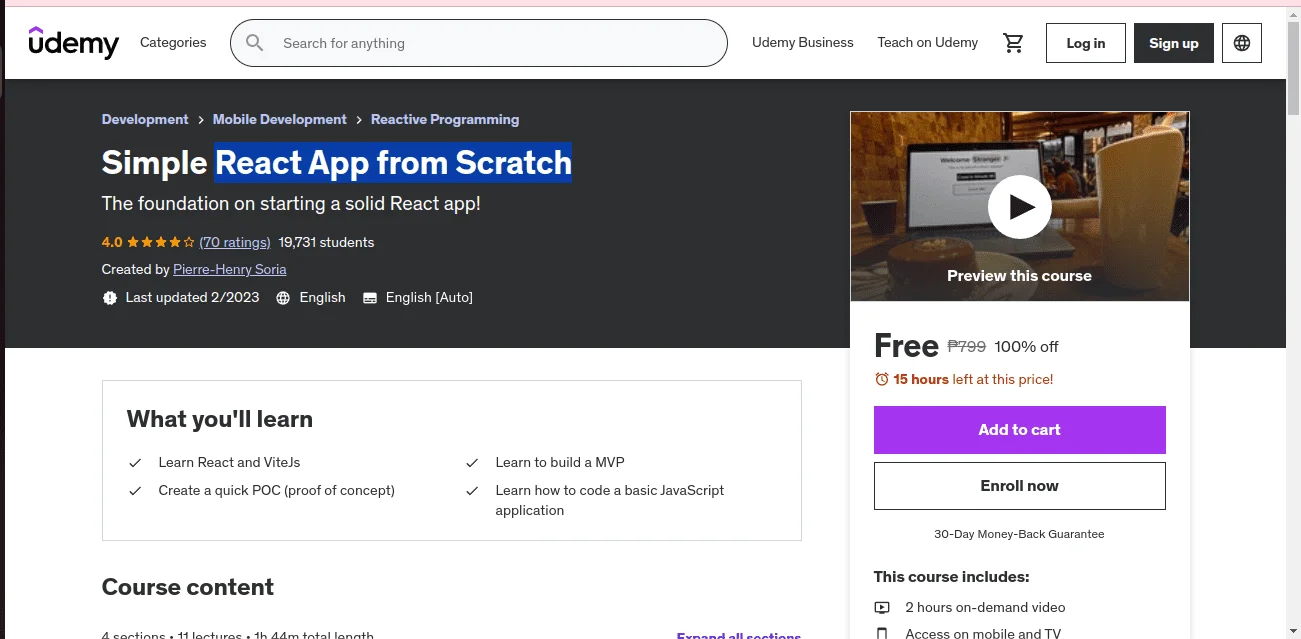Screen dimensions: 1301x639
Task: Click the closed captions icon
Action: coord(370,298)
